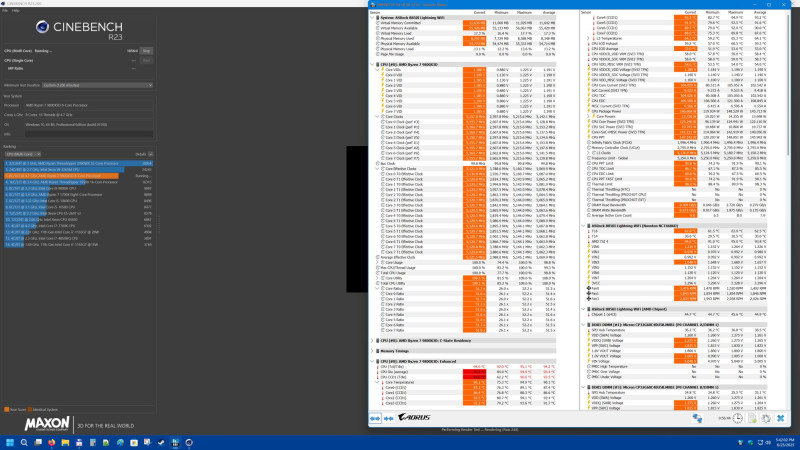800x450 pixels.
Task: Toggle the ranking Details checkbox
Action: pos(151,154)
